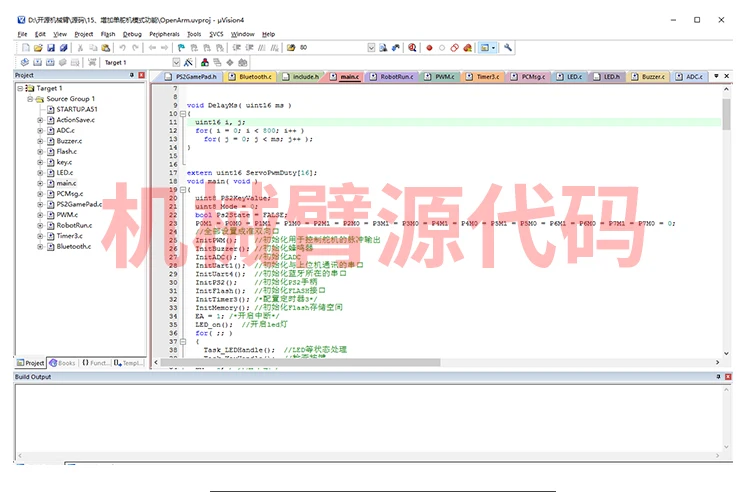The width and height of the screenshot is (750, 502).
Task: Navigate backwards with left arrow
Action: (x=152, y=48)
